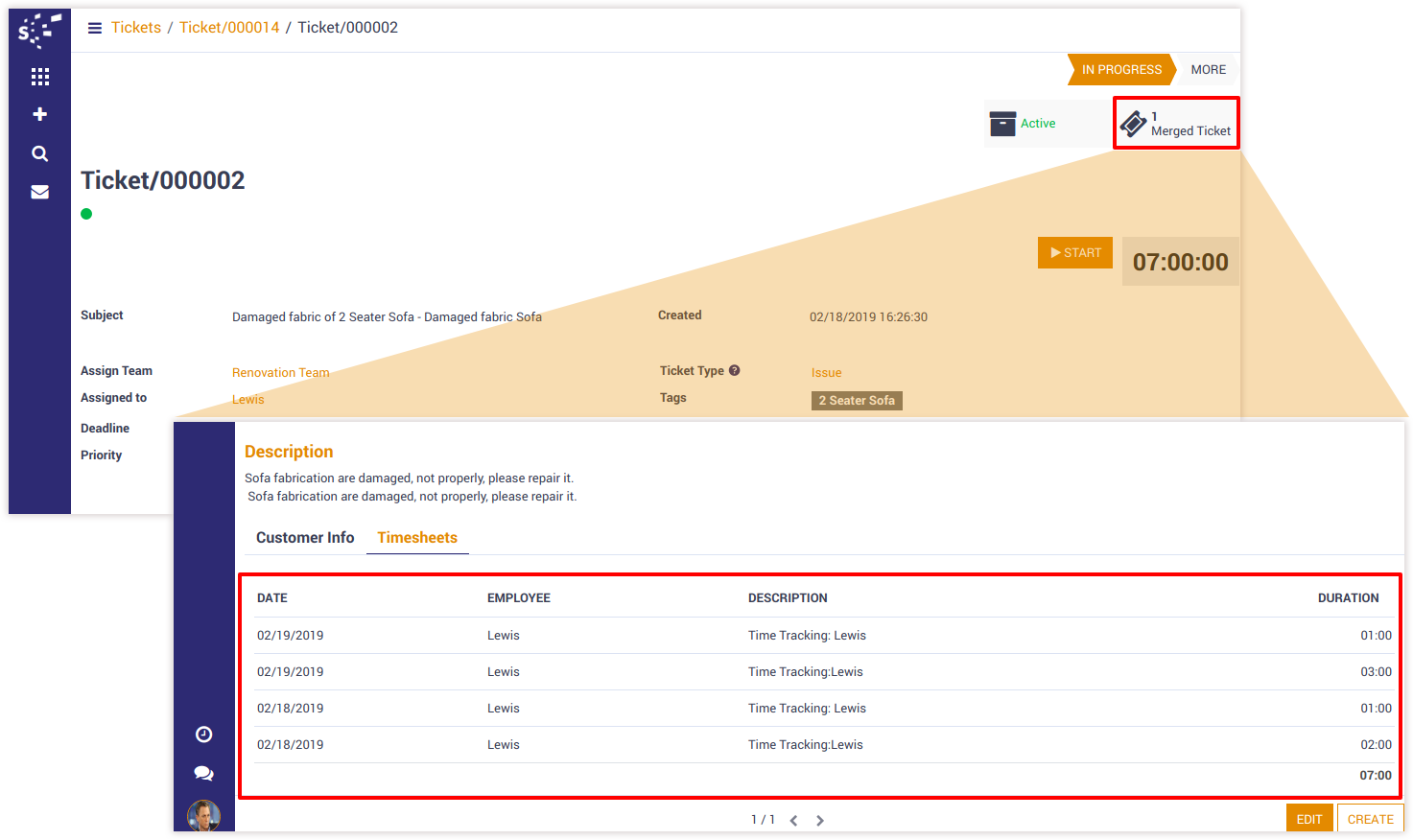Open the apps grid menu icon
Viewport: 1413px width, 840px height.
tap(39, 77)
